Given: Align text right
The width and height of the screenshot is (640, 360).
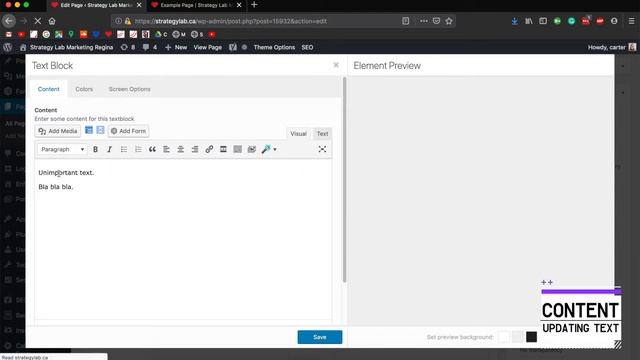Looking at the screenshot, I should click(195, 149).
